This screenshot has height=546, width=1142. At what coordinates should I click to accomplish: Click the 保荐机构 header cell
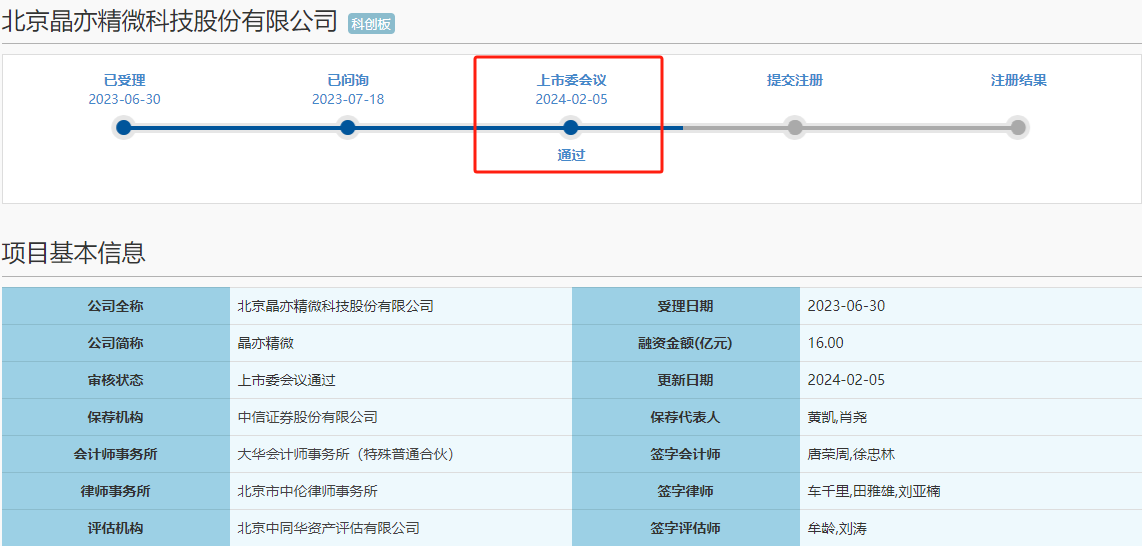pyautogui.click(x=116, y=417)
